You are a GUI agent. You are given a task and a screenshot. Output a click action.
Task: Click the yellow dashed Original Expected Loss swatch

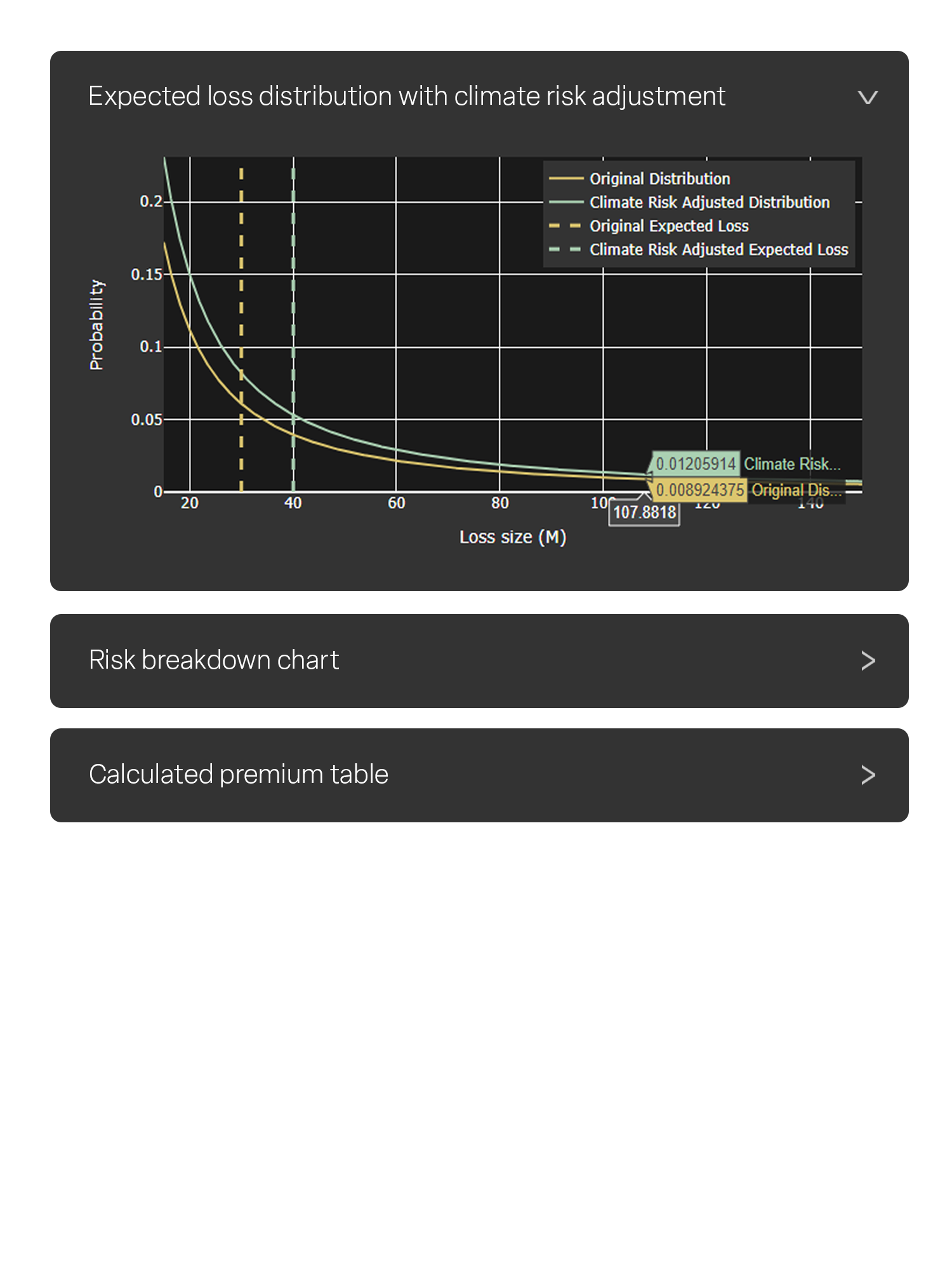[x=565, y=226]
